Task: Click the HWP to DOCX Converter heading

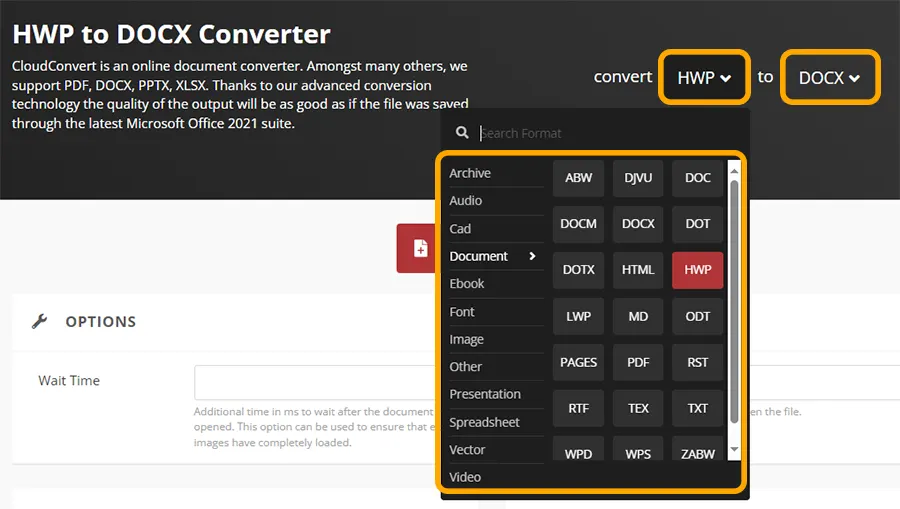Action: (x=172, y=34)
